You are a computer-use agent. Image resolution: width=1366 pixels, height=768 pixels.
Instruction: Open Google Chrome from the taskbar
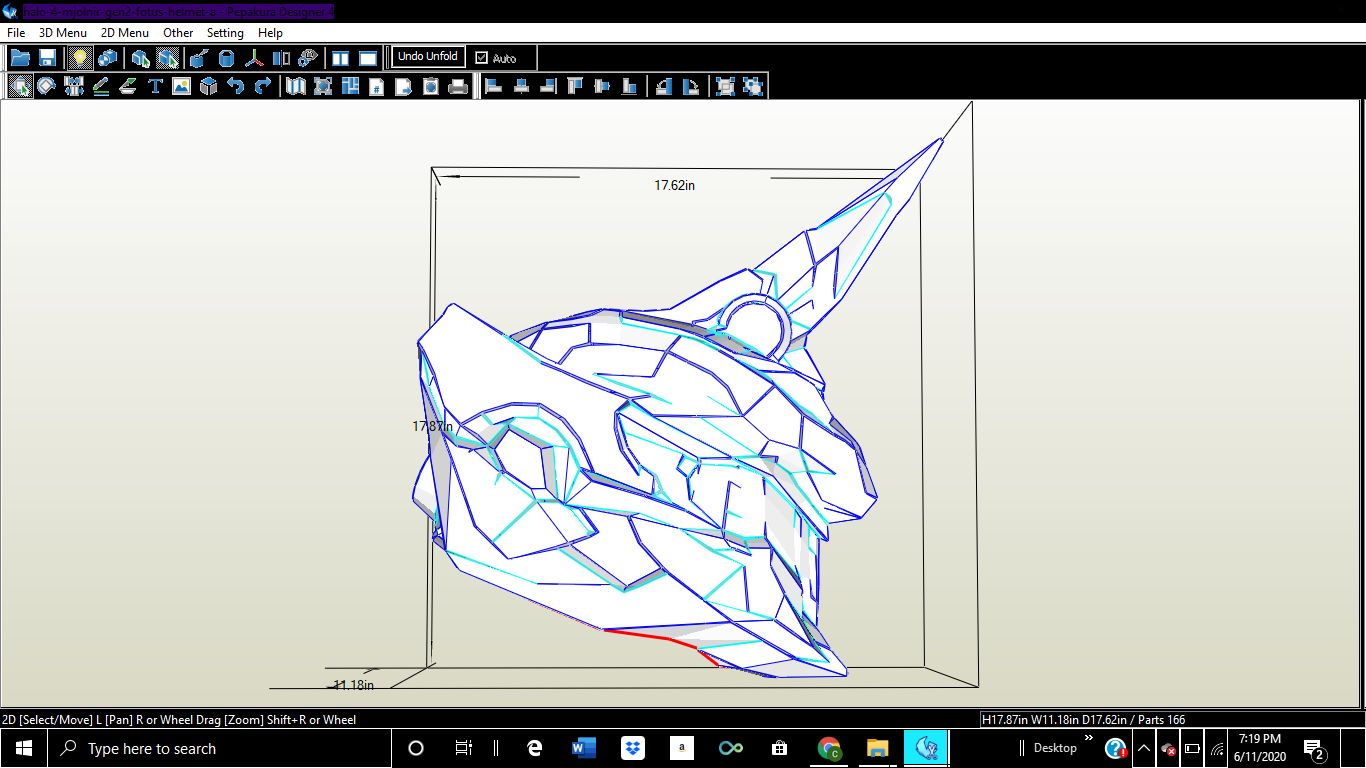tap(828, 748)
